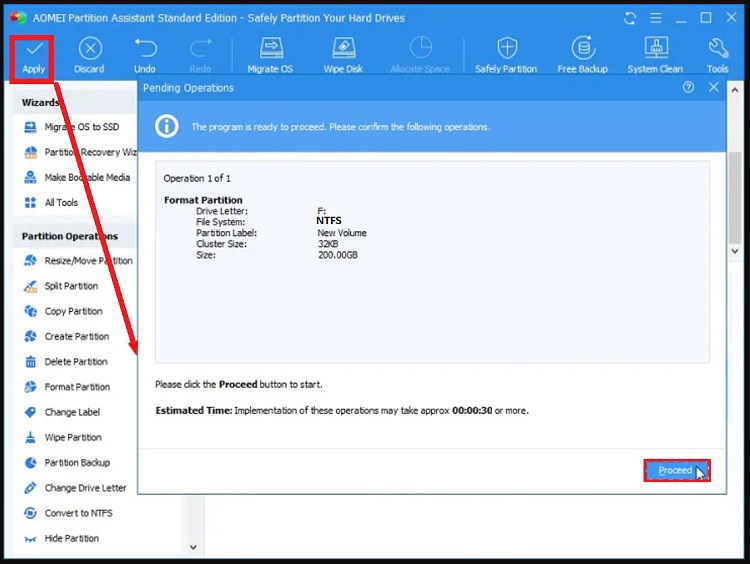Open Safely Partition shield icon

pyautogui.click(x=507, y=48)
